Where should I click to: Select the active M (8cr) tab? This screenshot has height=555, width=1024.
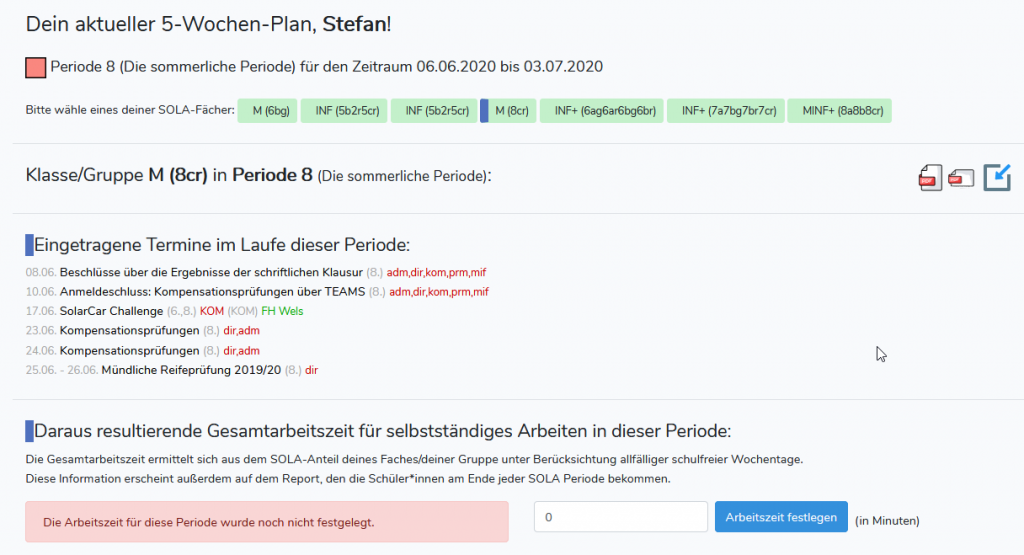click(x=509, y=111)
